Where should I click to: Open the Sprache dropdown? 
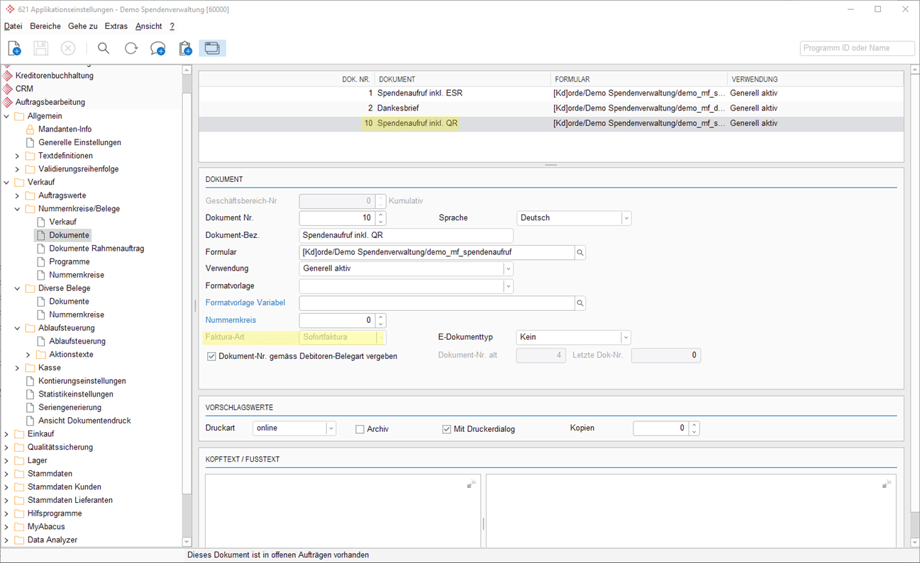point(626,218)
